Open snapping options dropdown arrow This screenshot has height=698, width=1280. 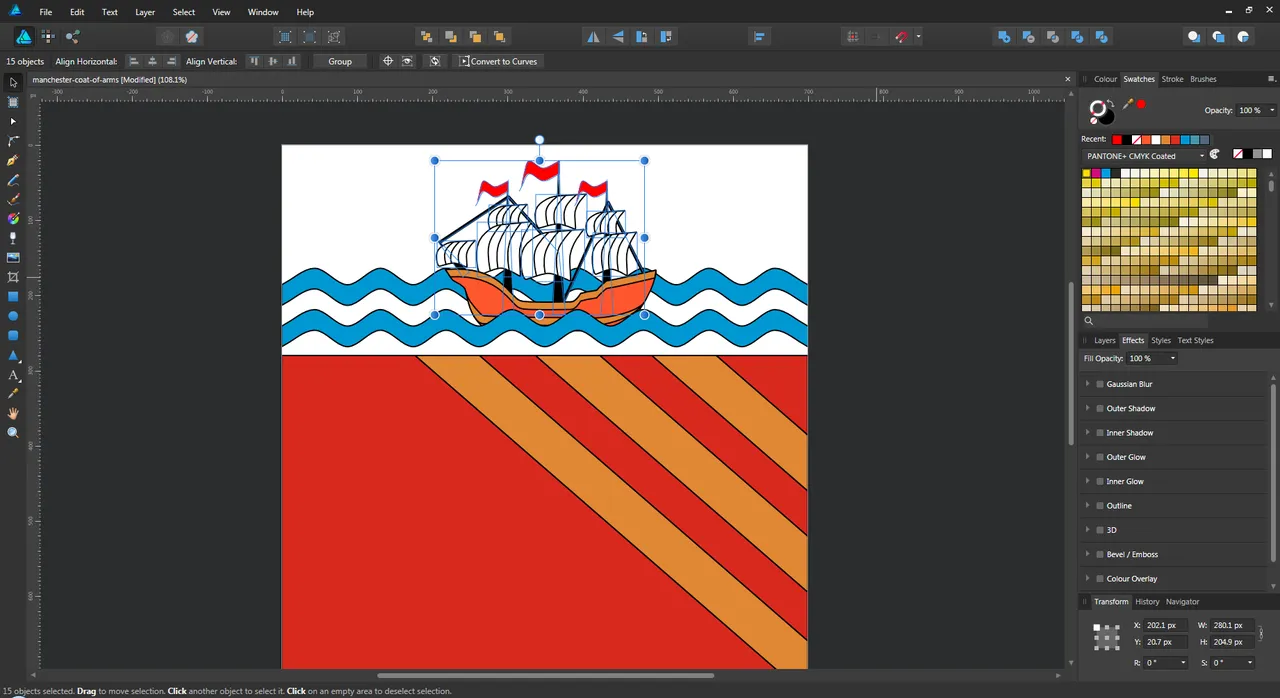pyautogui.click(x=918, y=37)
